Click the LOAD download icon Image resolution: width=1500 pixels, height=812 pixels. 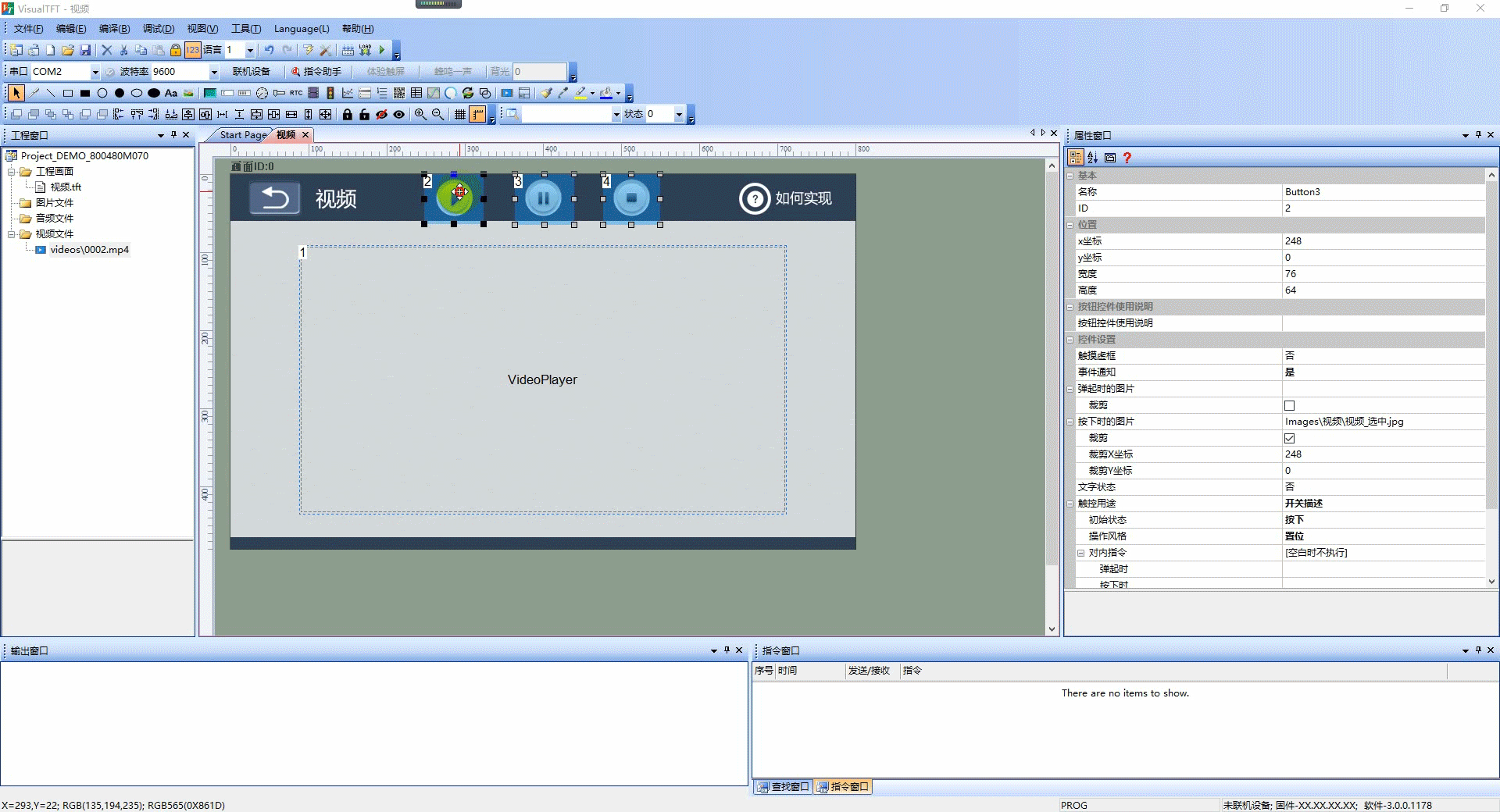(x=365, y=50)
